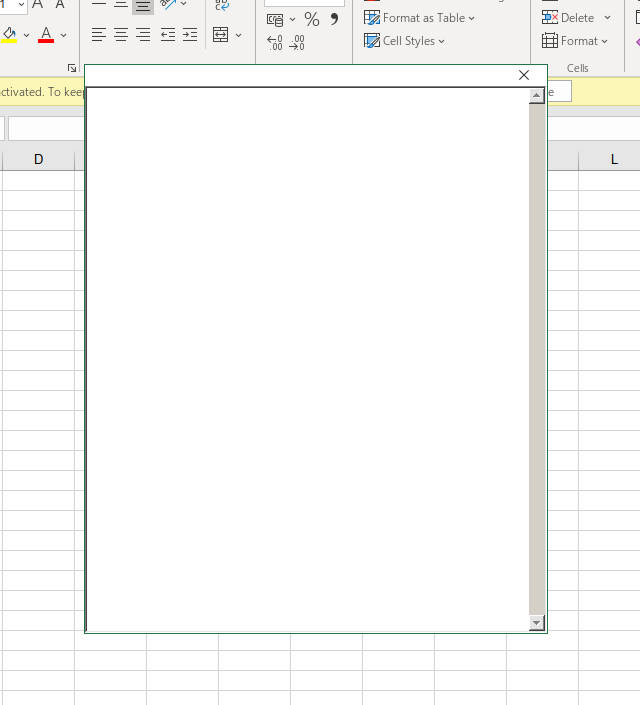This screenshot has height=705, width=640.
Task: Expand the Merge & Center dropdown arrow
Action: (x=238, y=35)
